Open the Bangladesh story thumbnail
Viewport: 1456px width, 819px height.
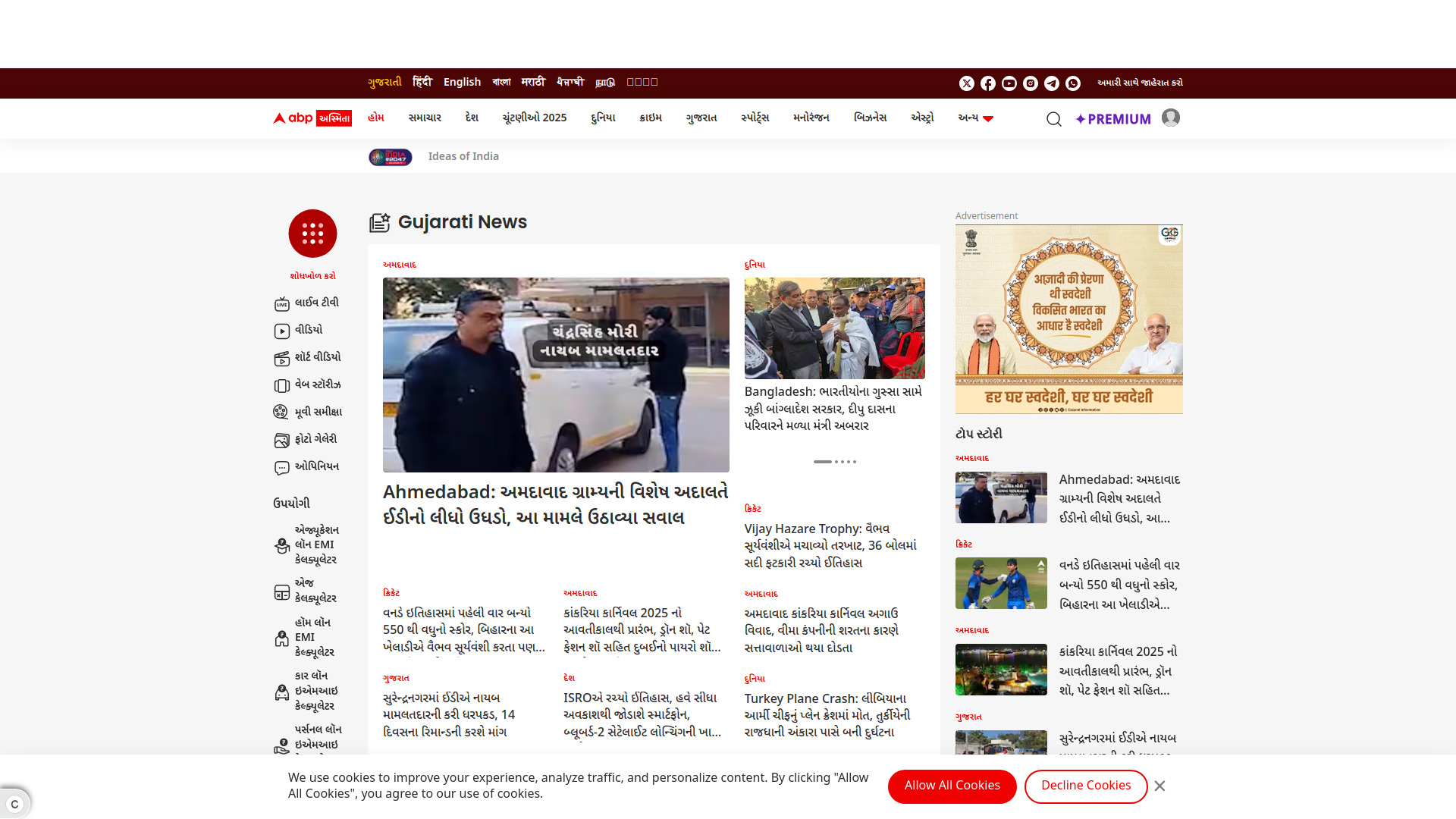834,328
